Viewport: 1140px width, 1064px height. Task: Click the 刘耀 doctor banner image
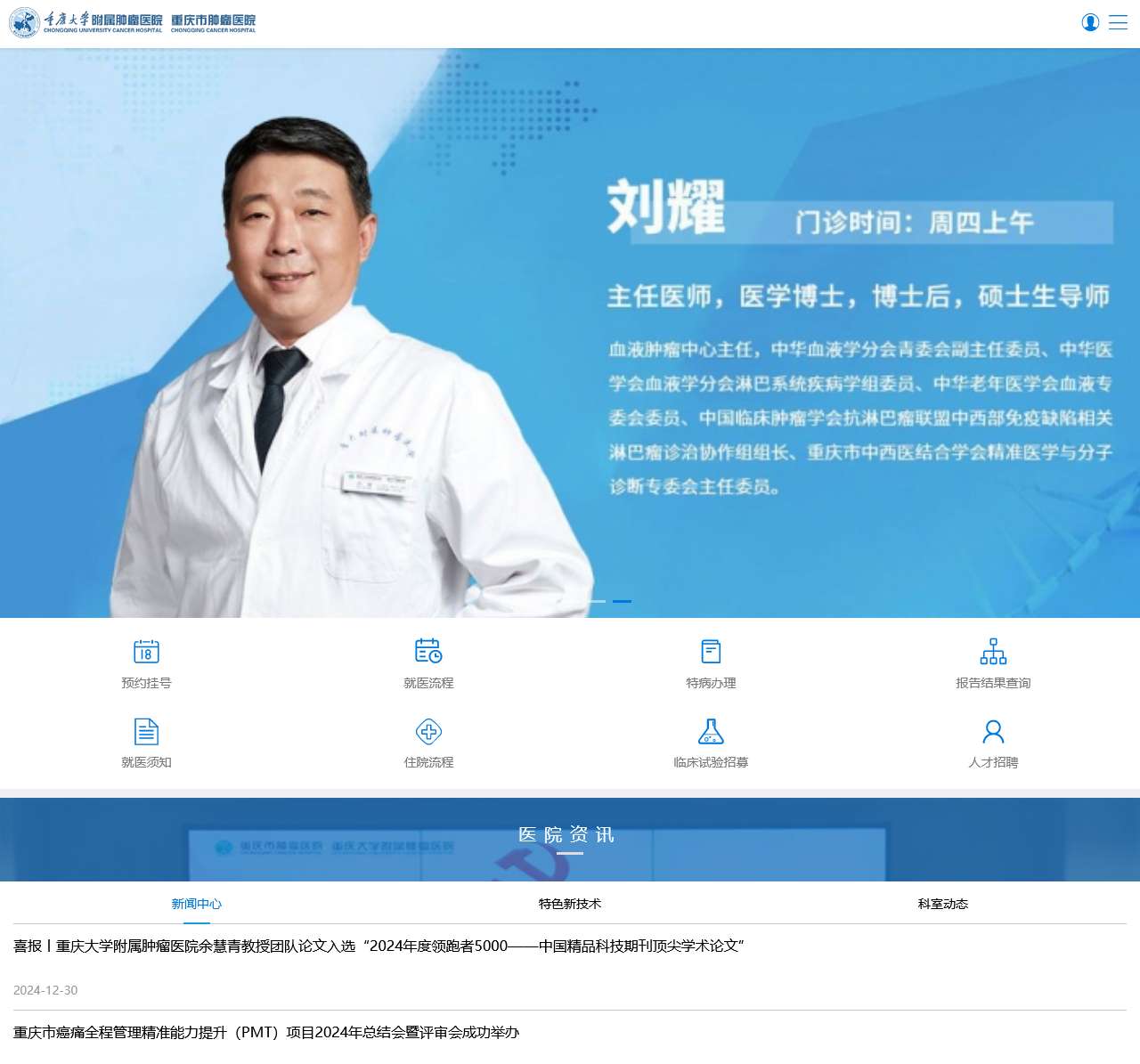point(570,333)
